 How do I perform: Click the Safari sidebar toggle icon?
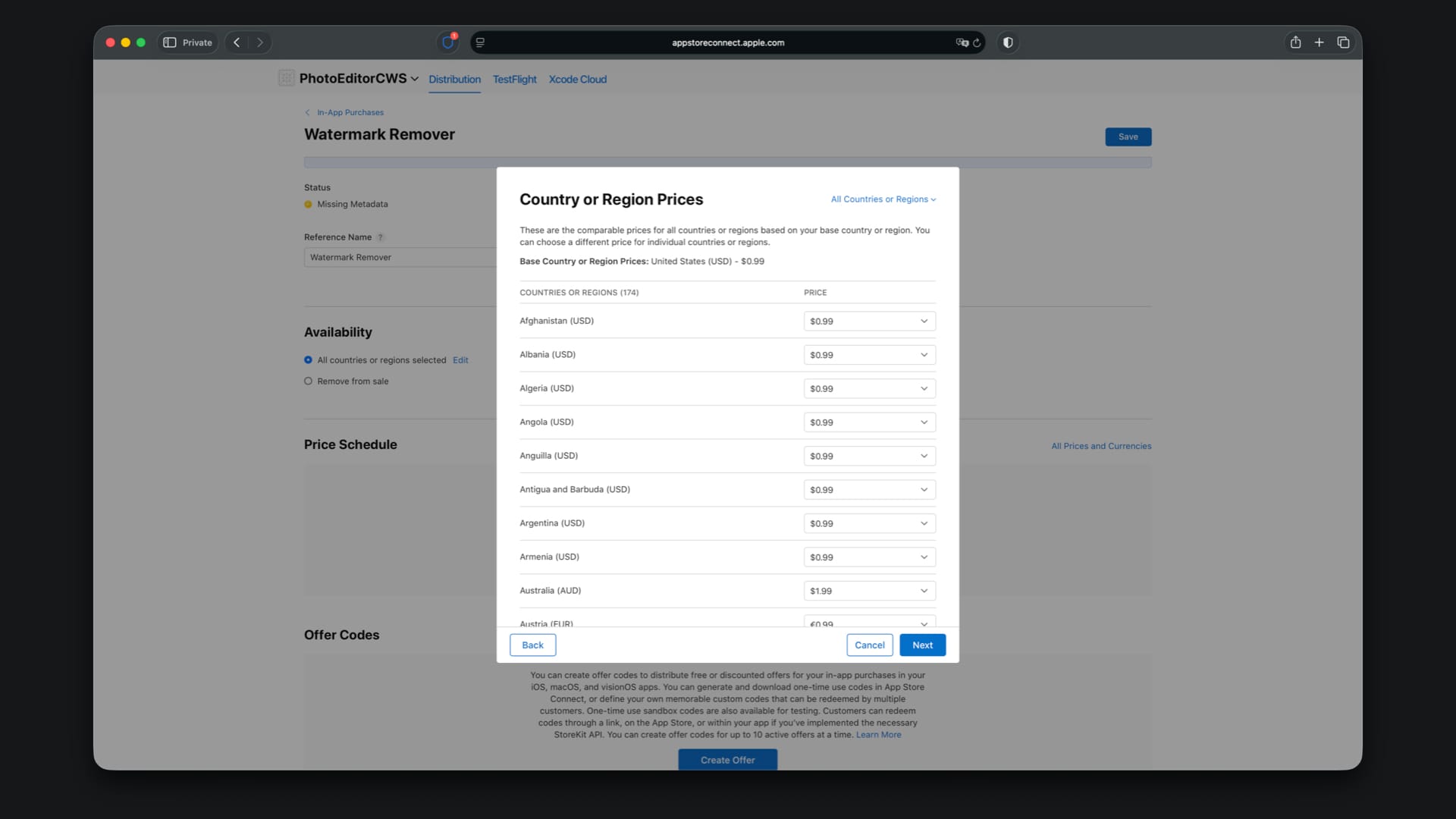point(170,42)
